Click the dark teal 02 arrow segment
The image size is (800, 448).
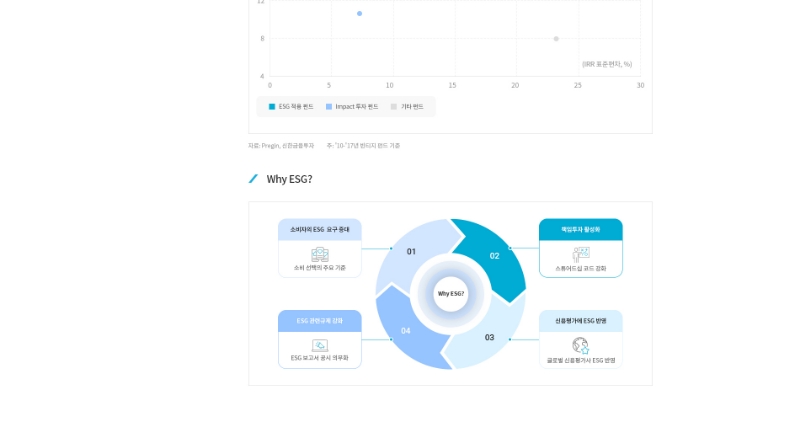coord(492,255)
